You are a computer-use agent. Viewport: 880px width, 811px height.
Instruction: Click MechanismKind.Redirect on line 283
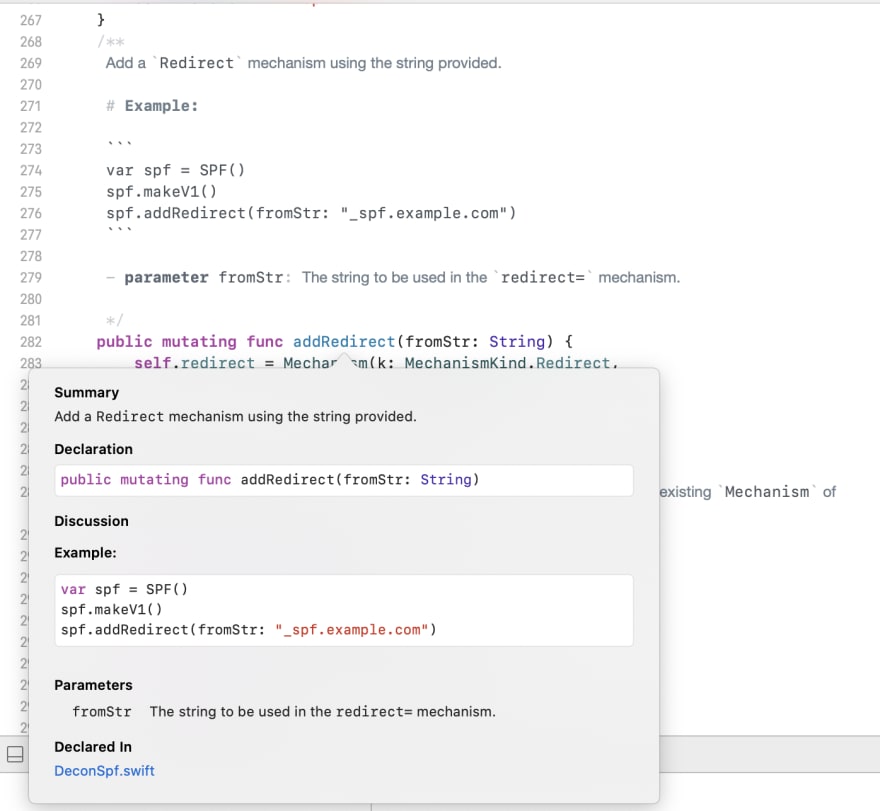pos(507,363)
